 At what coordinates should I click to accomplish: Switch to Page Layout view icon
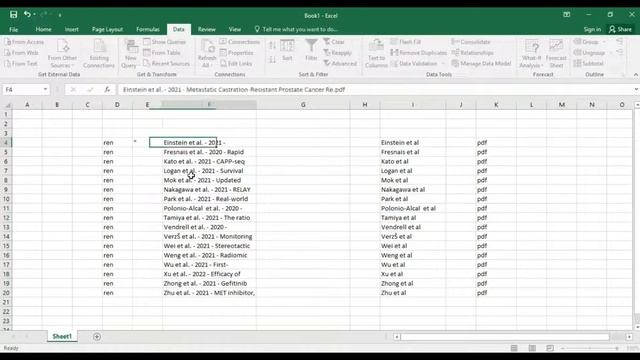532,348
